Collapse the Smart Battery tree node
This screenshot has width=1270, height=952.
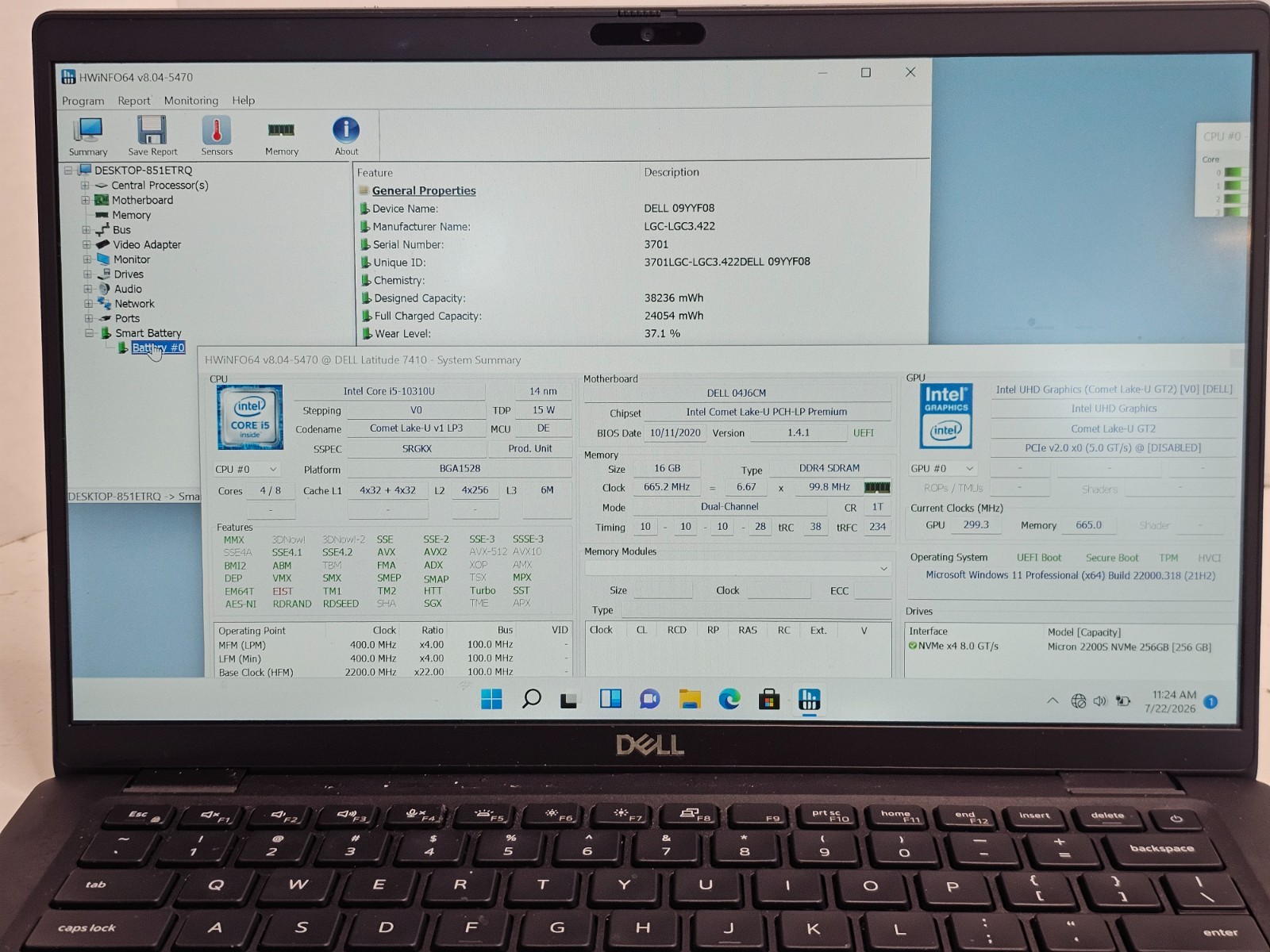89,333
